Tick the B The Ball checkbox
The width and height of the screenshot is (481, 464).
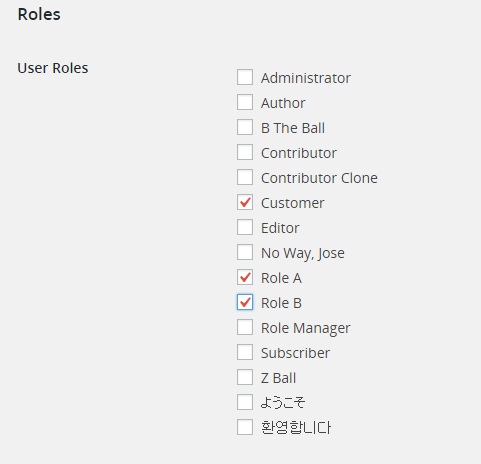245,127
